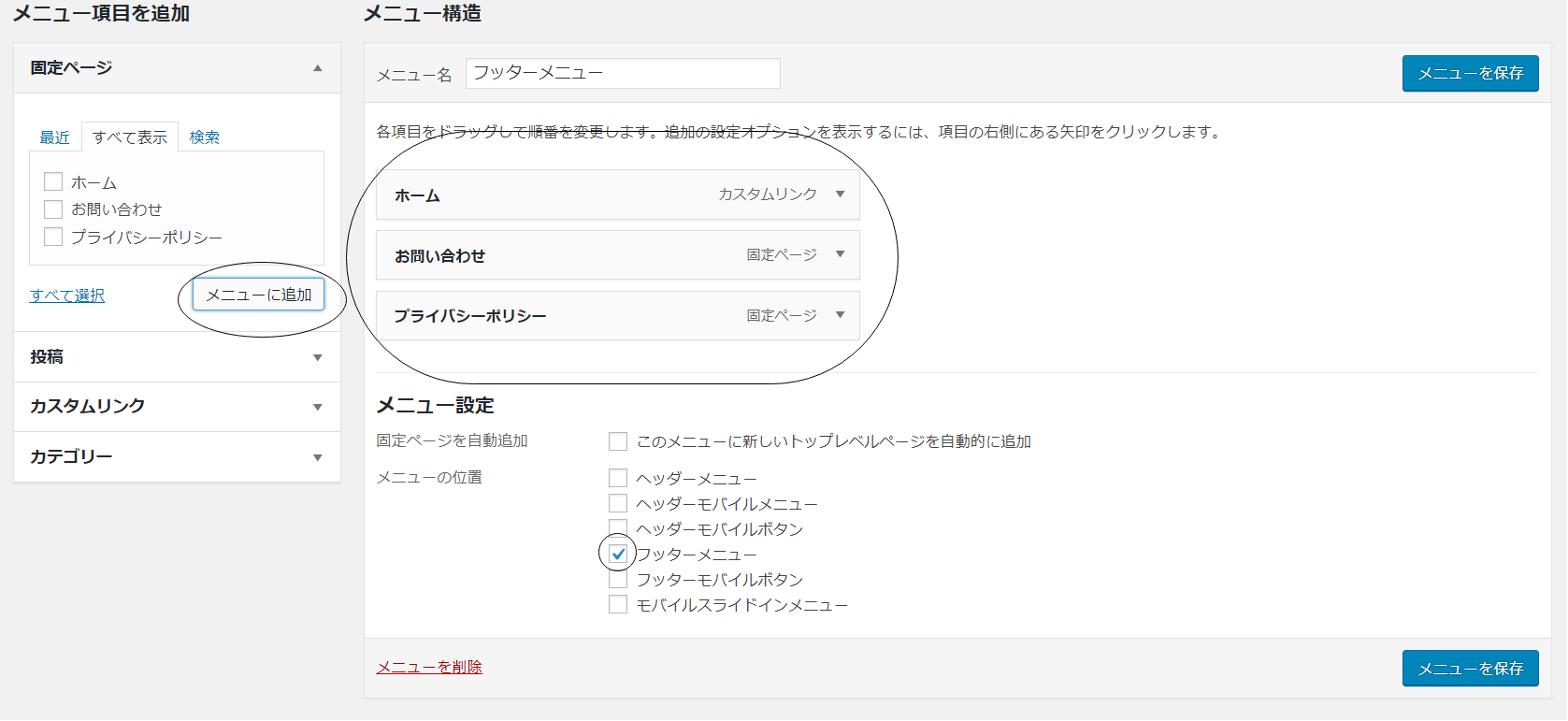Expand the カスタムリンク section
This screenshot has height=721, width=1568.
pos(318,407)
